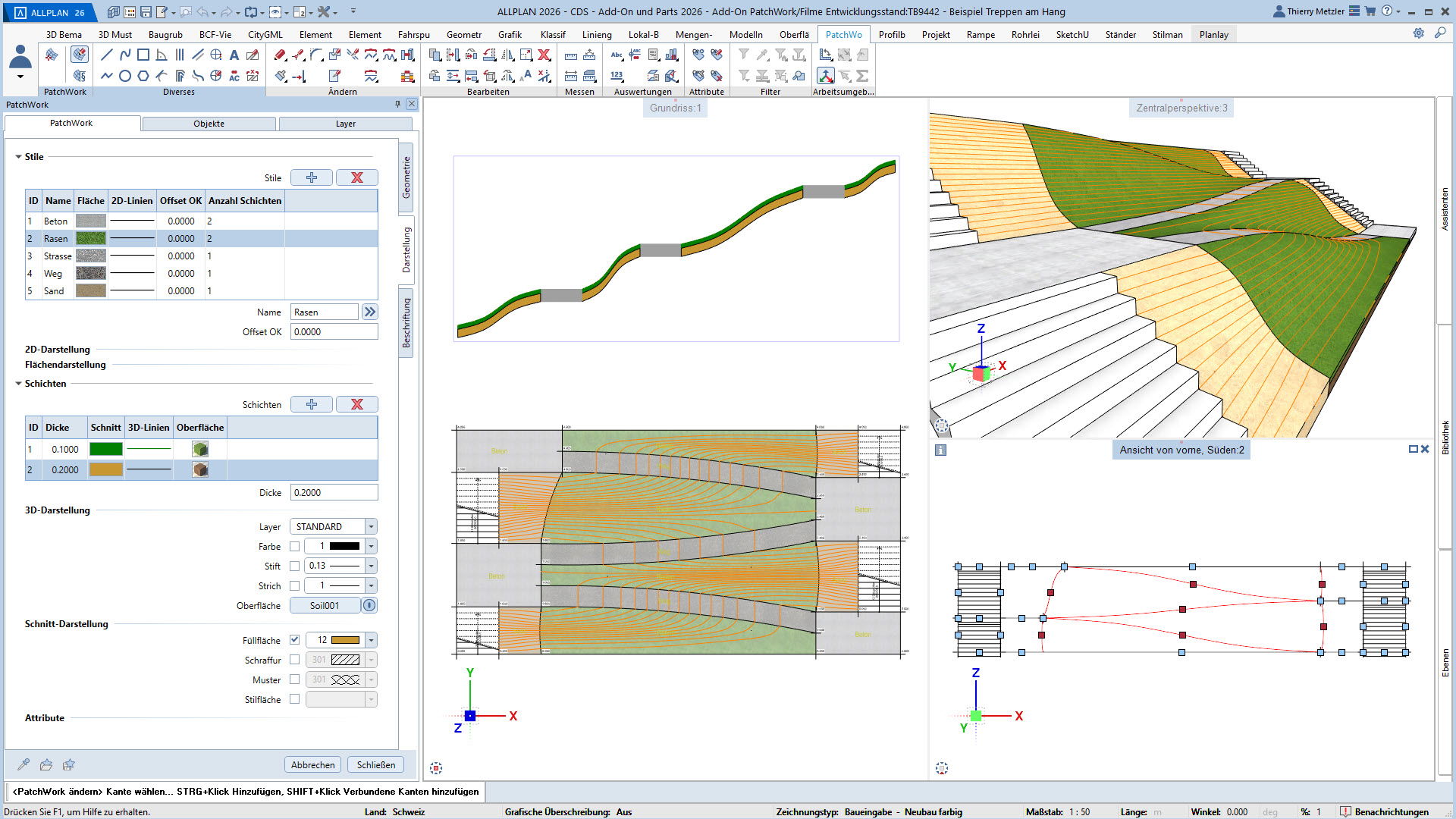Click the green Schnitt color swatch
The height and width of the screenshot is (819, 1456).
pyautogui.click(x=105, y=449)
